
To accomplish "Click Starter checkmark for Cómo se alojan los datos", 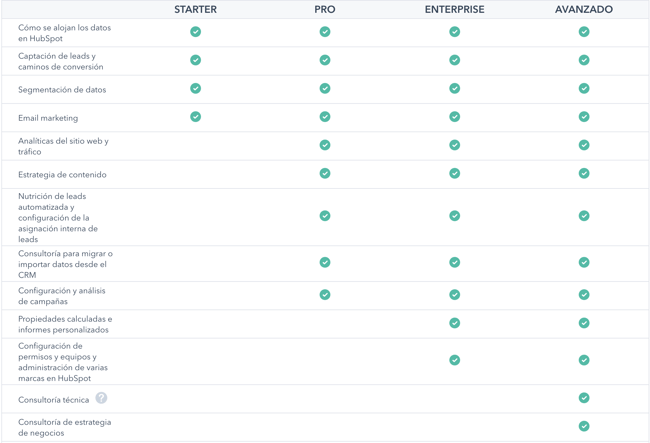I will [x=196, y=32].
